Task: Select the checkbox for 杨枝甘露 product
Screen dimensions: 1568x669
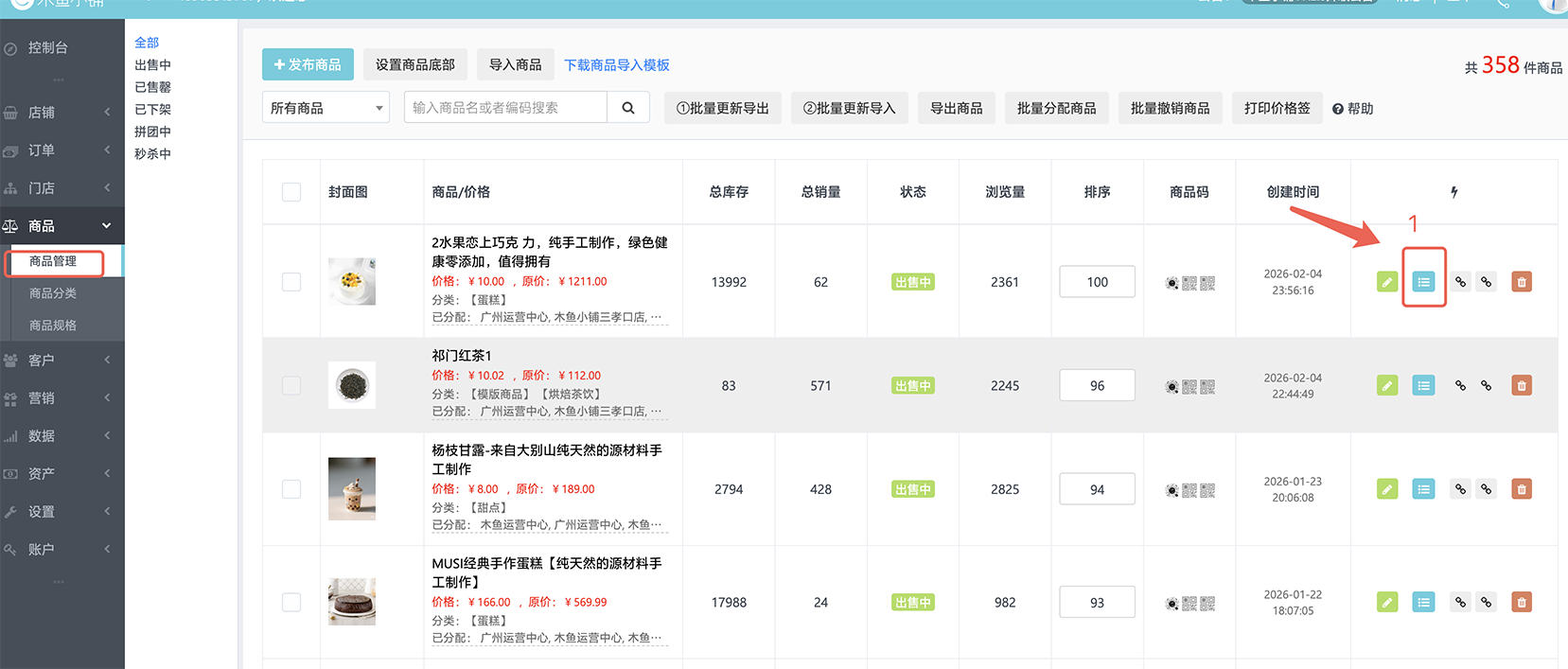Action: [291, 489]
